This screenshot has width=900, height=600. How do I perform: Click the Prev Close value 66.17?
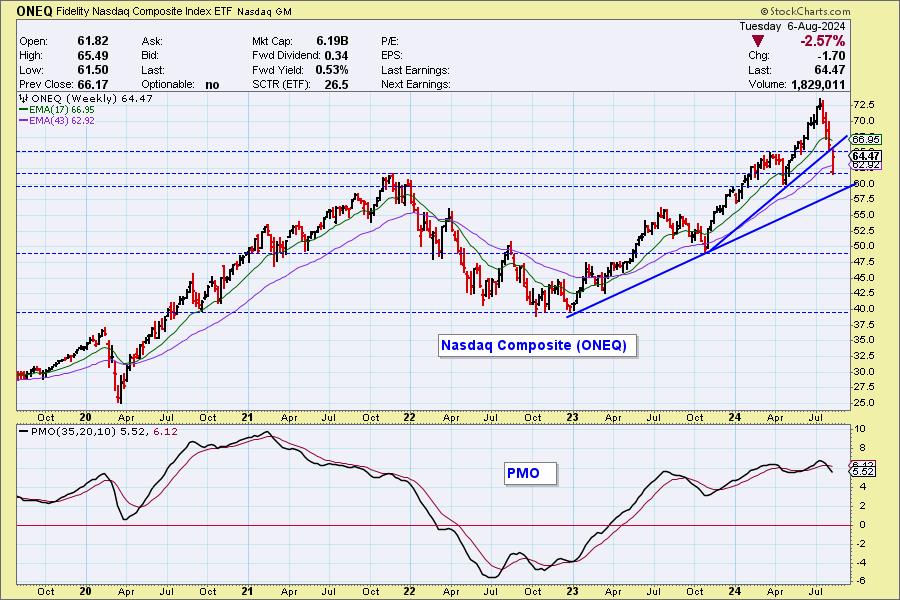pyautogui.click(x=93, y=84)
